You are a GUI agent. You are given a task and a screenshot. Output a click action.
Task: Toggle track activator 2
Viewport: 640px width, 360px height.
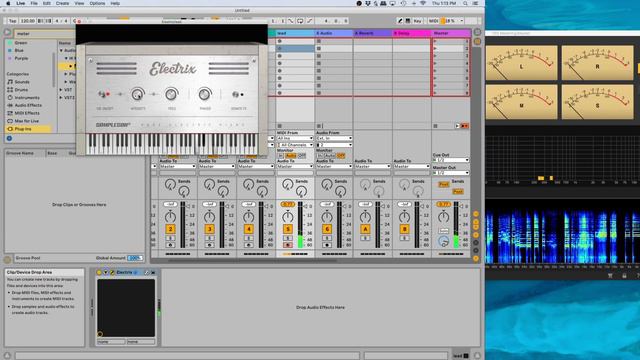pos(170,229)
